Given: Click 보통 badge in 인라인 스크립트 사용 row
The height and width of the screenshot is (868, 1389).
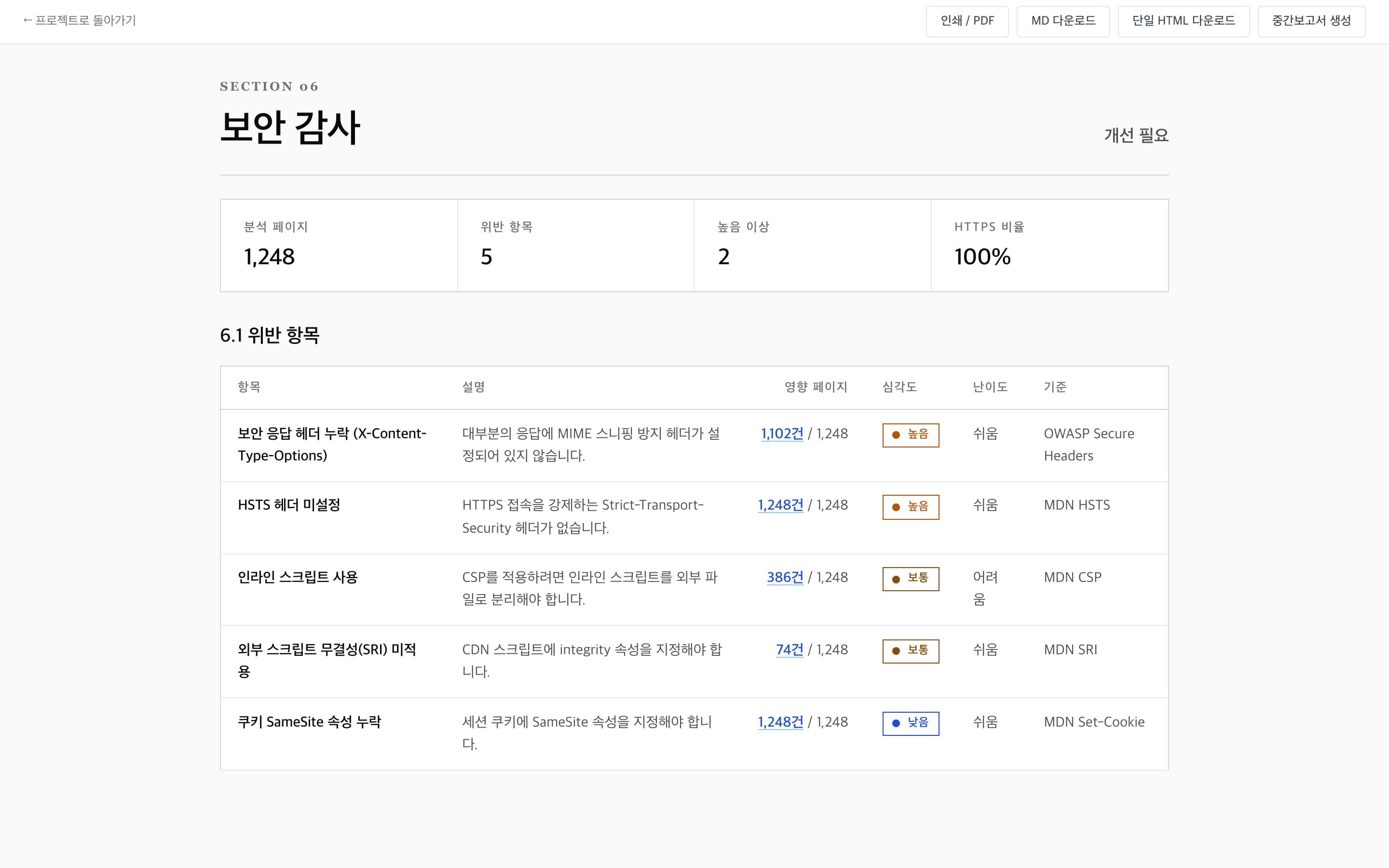Looking at the screenshot, I should 911,579.
